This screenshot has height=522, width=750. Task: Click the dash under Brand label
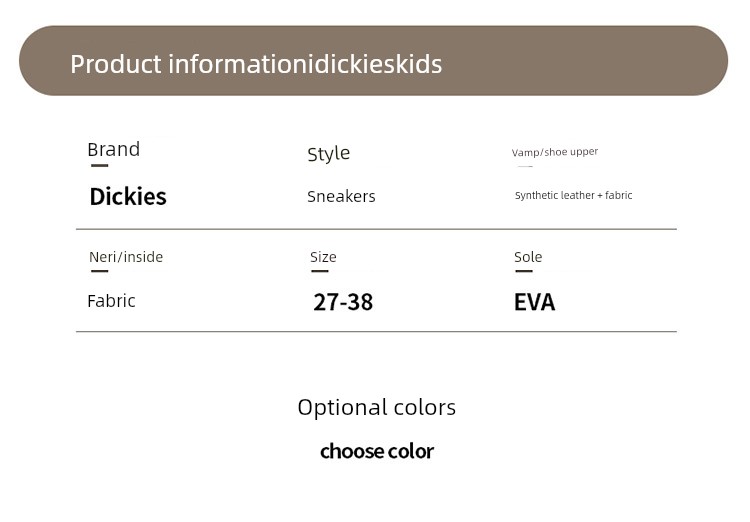(x=99, y=166)
